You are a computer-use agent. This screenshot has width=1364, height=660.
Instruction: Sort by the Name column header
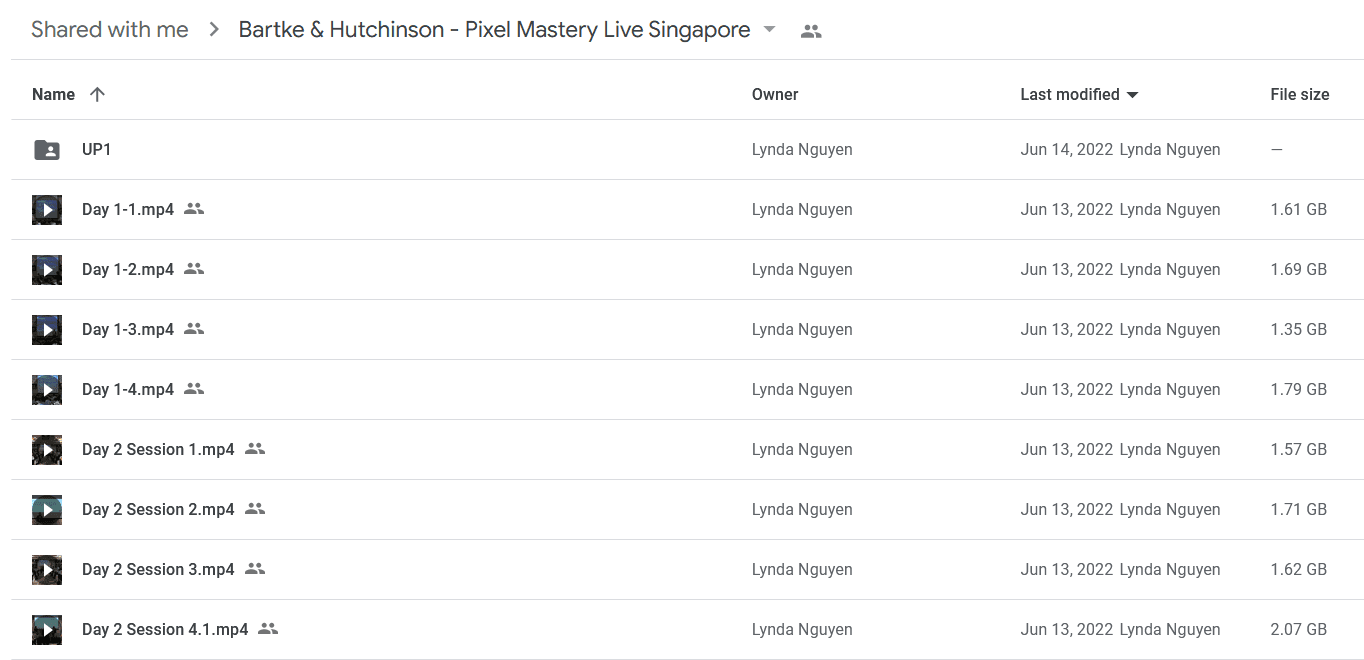53,94
